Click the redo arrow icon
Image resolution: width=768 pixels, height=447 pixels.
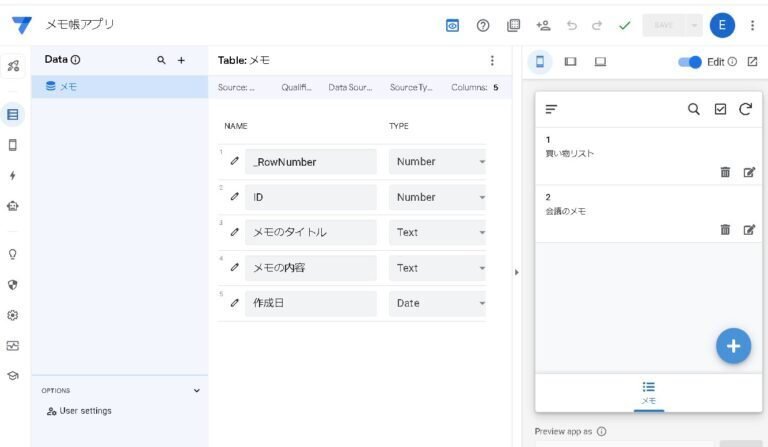click(597, 25)
